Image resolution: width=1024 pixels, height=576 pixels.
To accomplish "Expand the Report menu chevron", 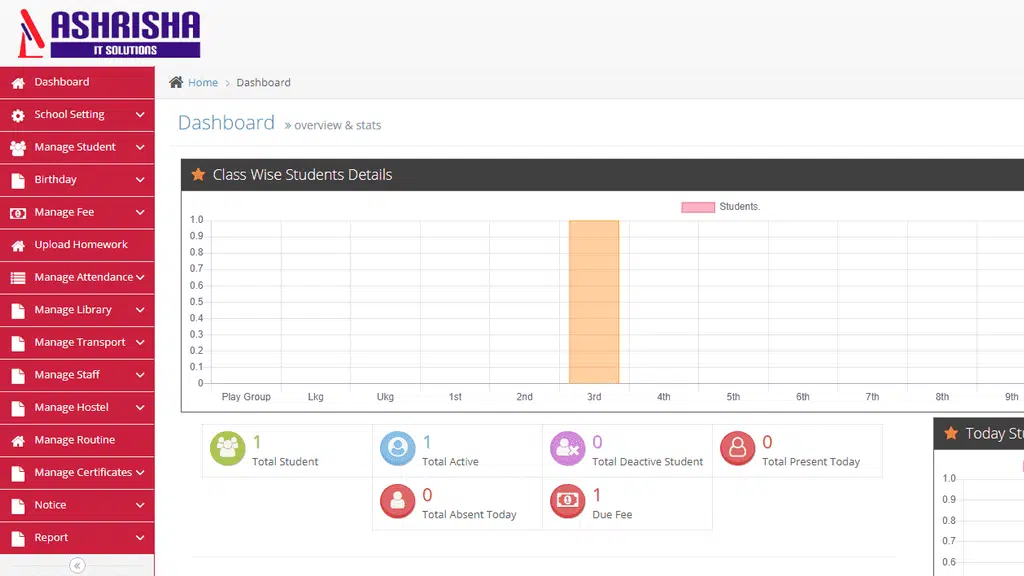I will tap(140, 538).
